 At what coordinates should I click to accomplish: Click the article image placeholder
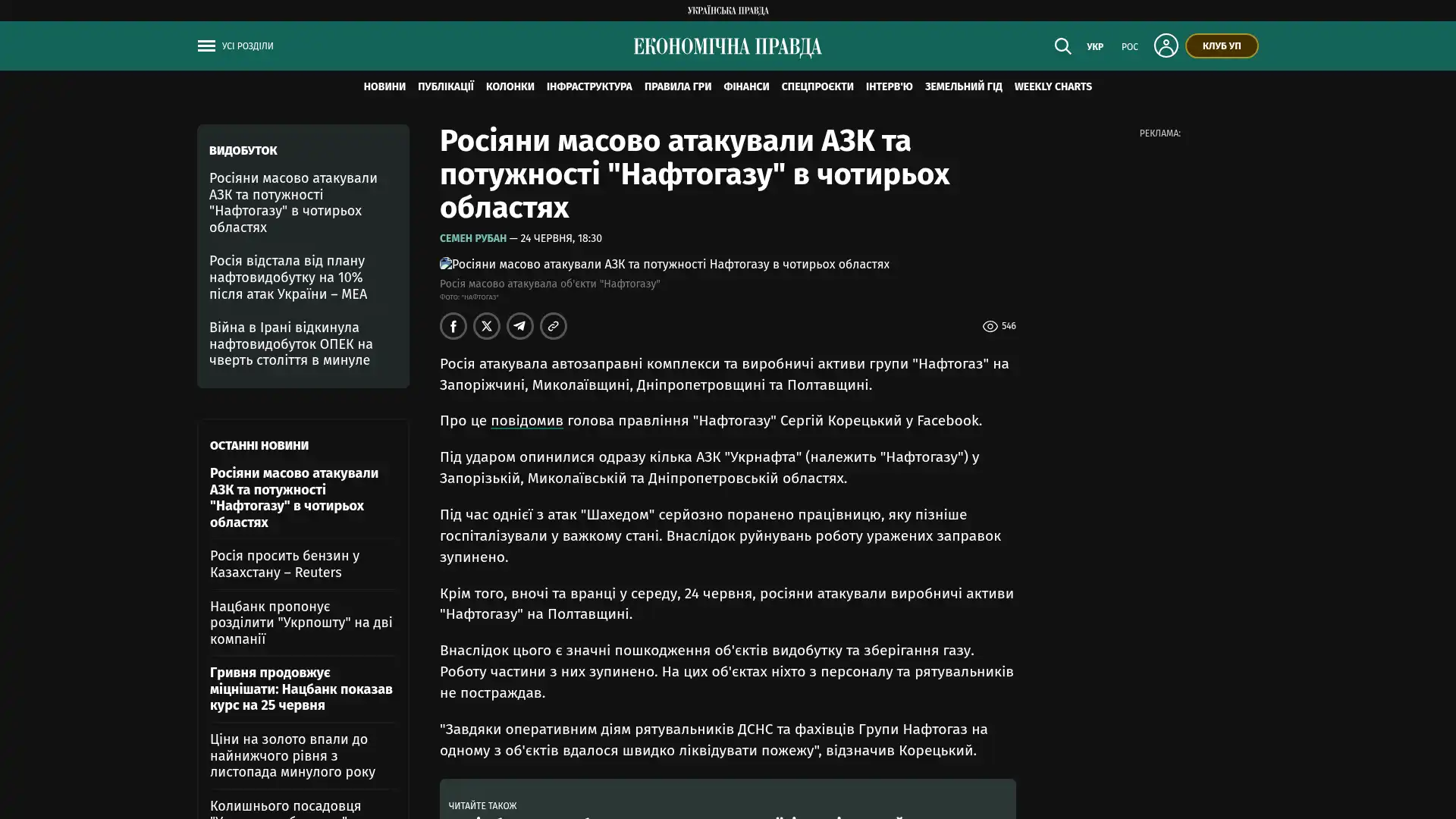click(x=664, y=265)
